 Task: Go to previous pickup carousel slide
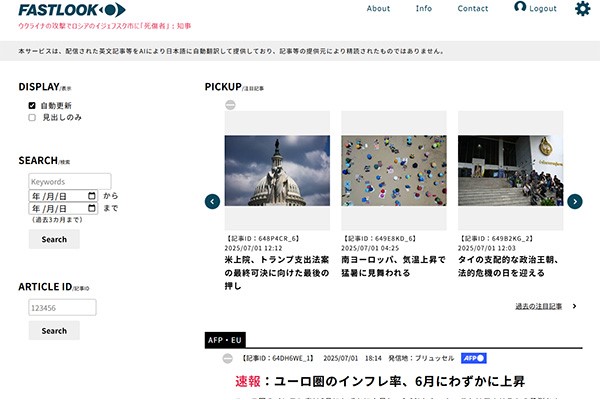click(x=212, y=201)
